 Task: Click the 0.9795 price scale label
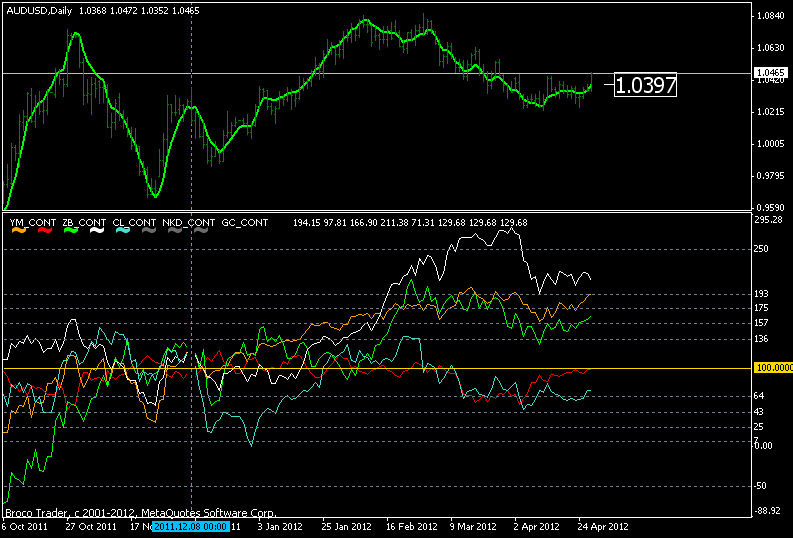[770, 176]
